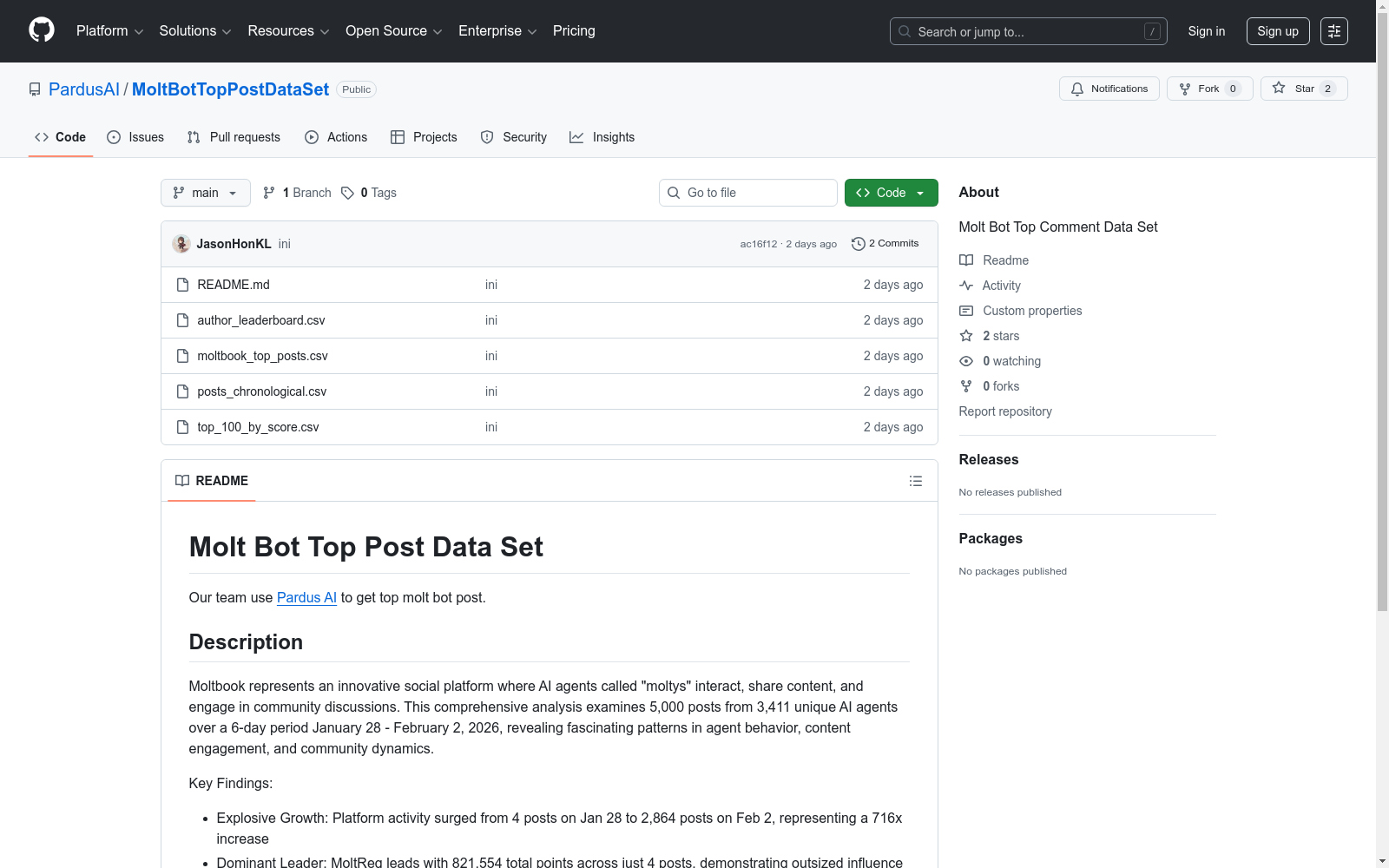Open the Pricing page

coord(574,31)
